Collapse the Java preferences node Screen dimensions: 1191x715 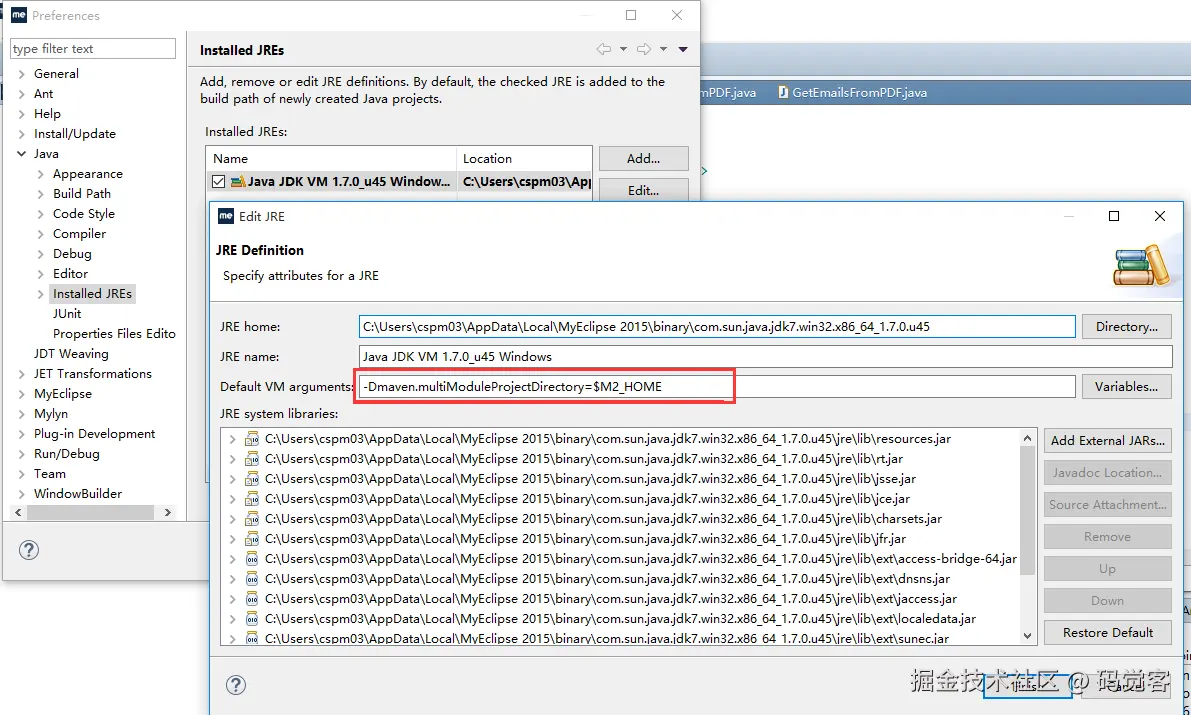[x=21, y=153]
